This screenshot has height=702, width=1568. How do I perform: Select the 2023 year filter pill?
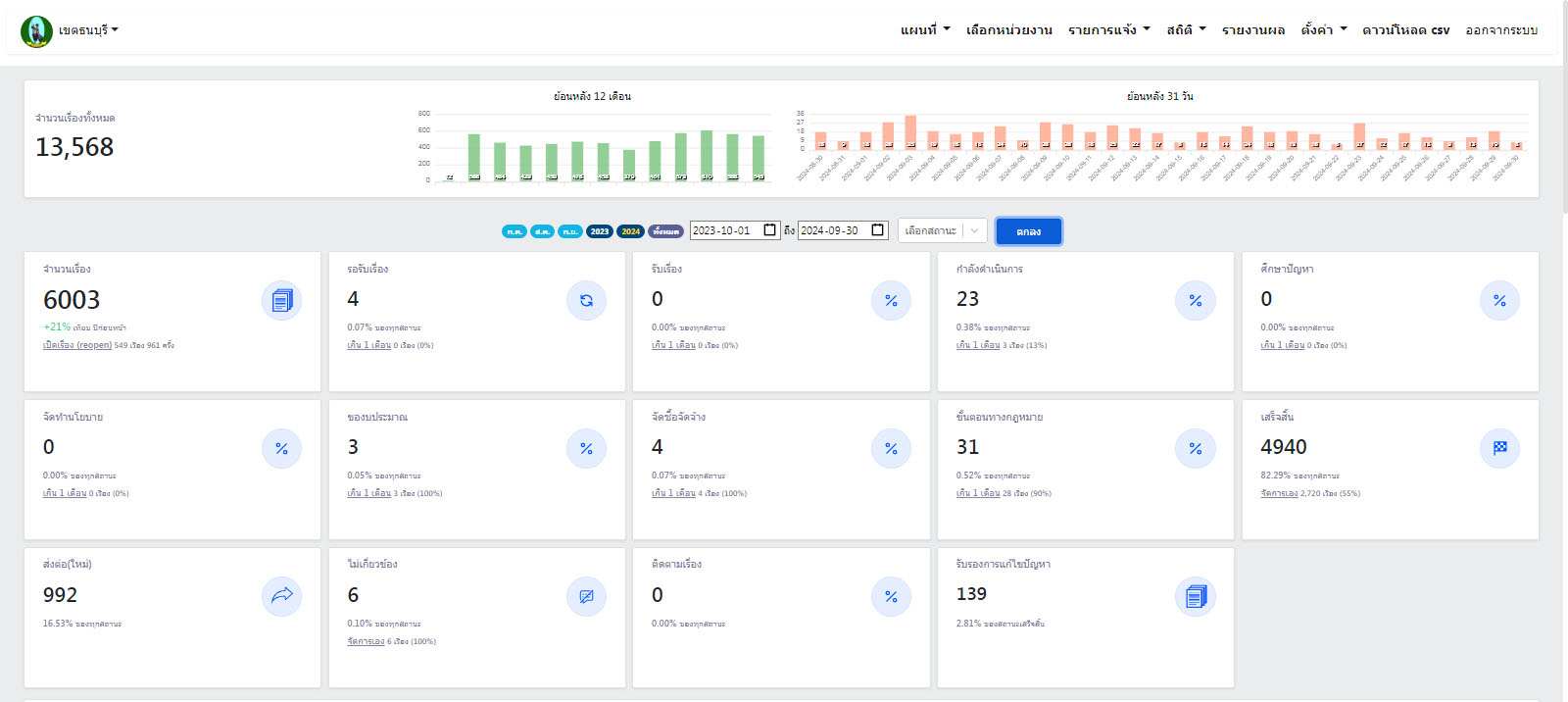[x=600, y=231]
